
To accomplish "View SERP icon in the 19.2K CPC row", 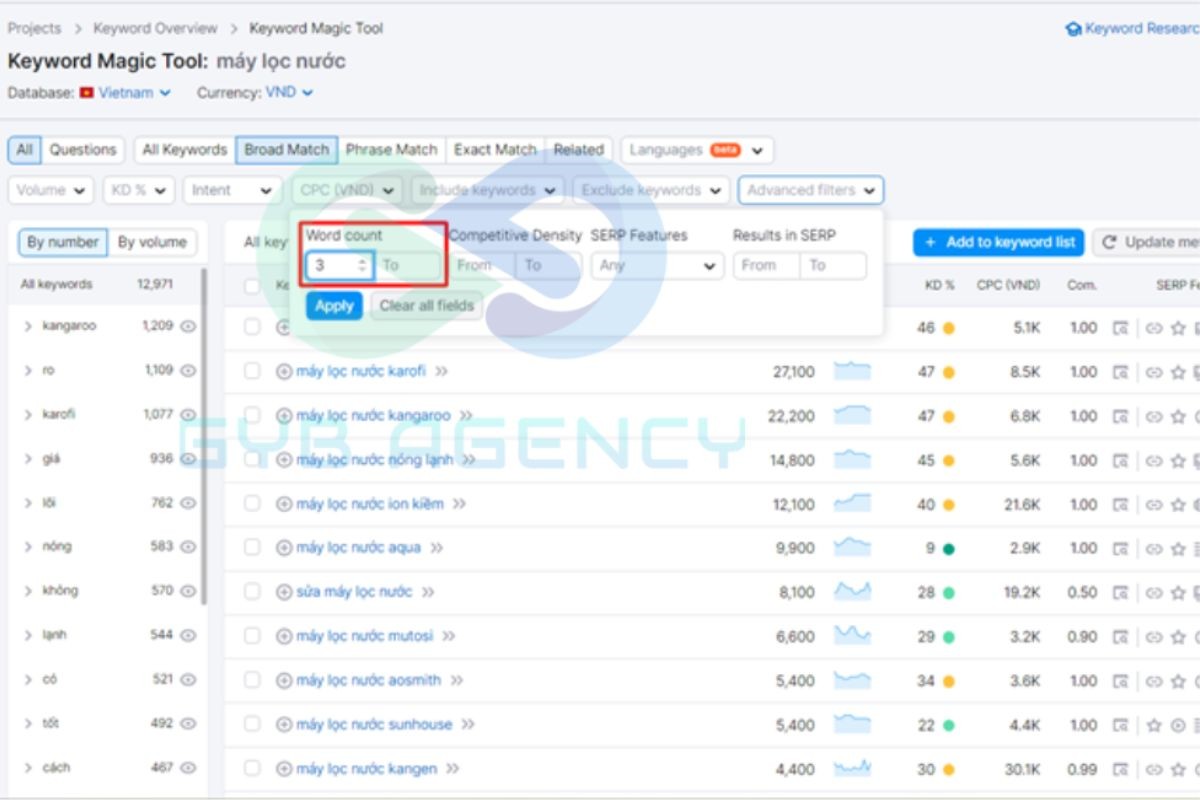I will (1120, 592).
